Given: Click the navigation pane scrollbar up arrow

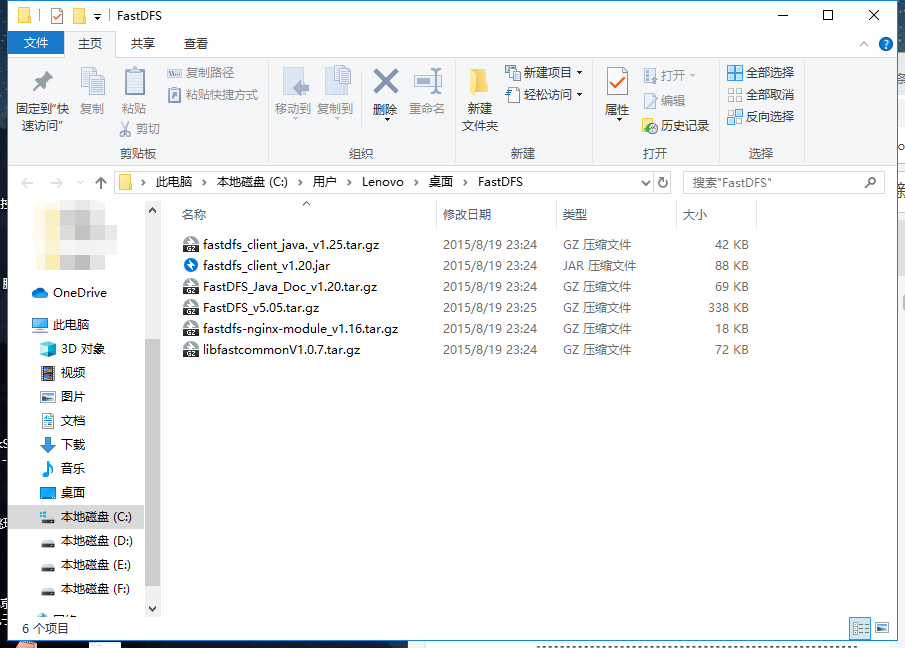Looking at the screenshot, I should (x=152, y=211).
